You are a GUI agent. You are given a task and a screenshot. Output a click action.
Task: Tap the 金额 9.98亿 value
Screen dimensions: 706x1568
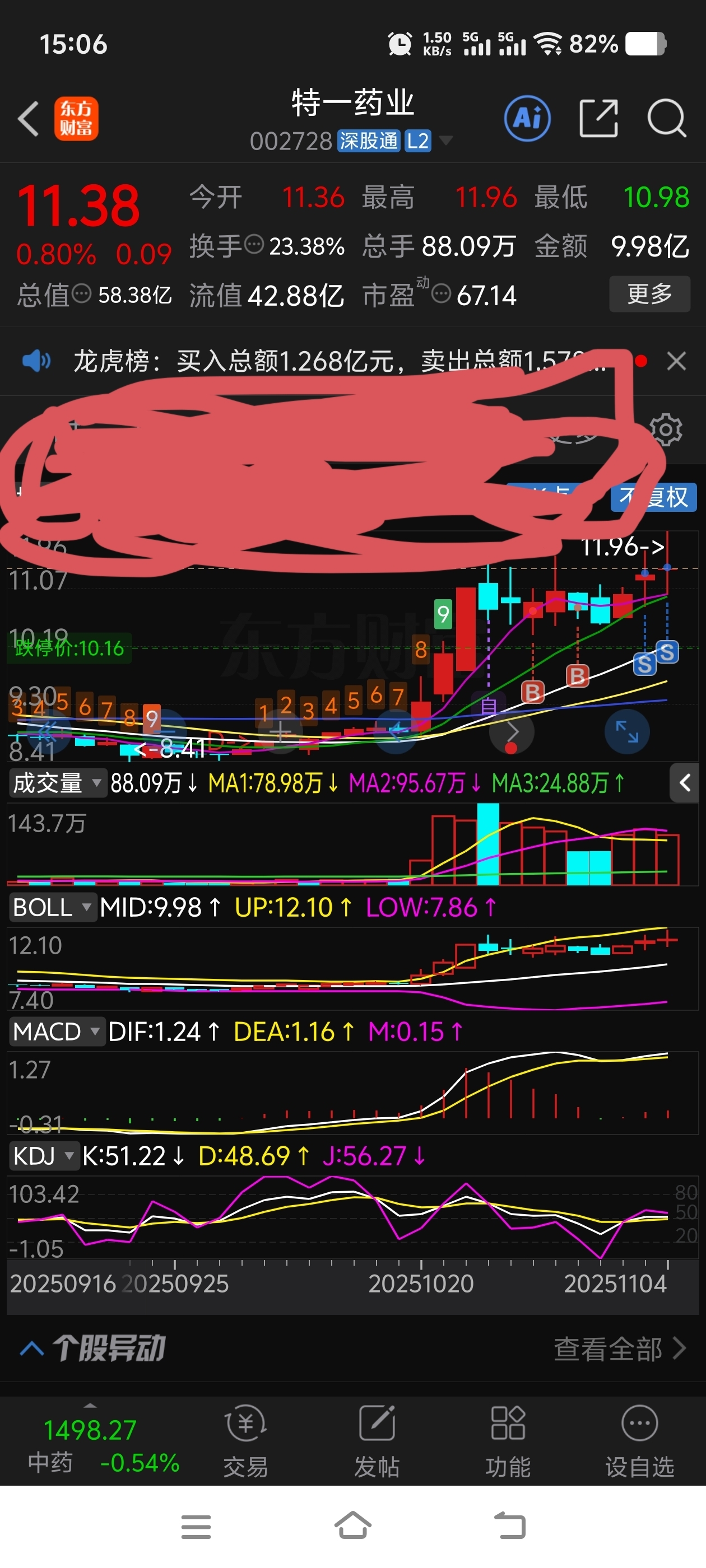tap(650, 246)
